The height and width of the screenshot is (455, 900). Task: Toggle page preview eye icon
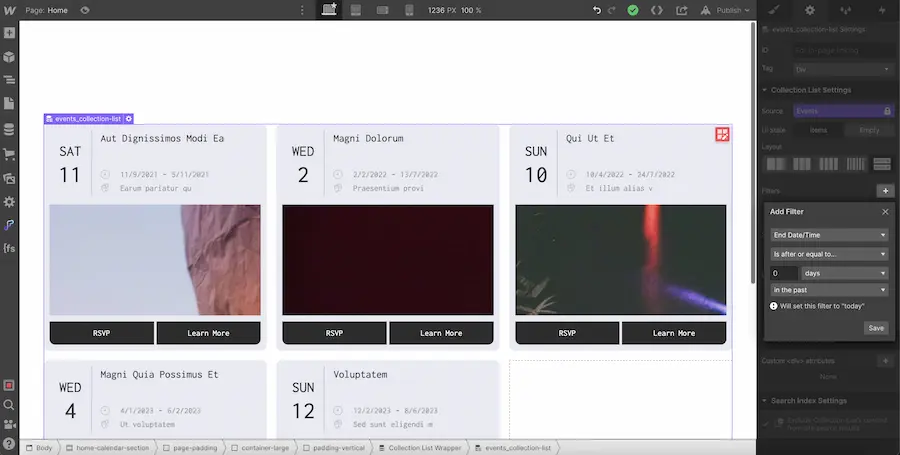coord(85,10)
